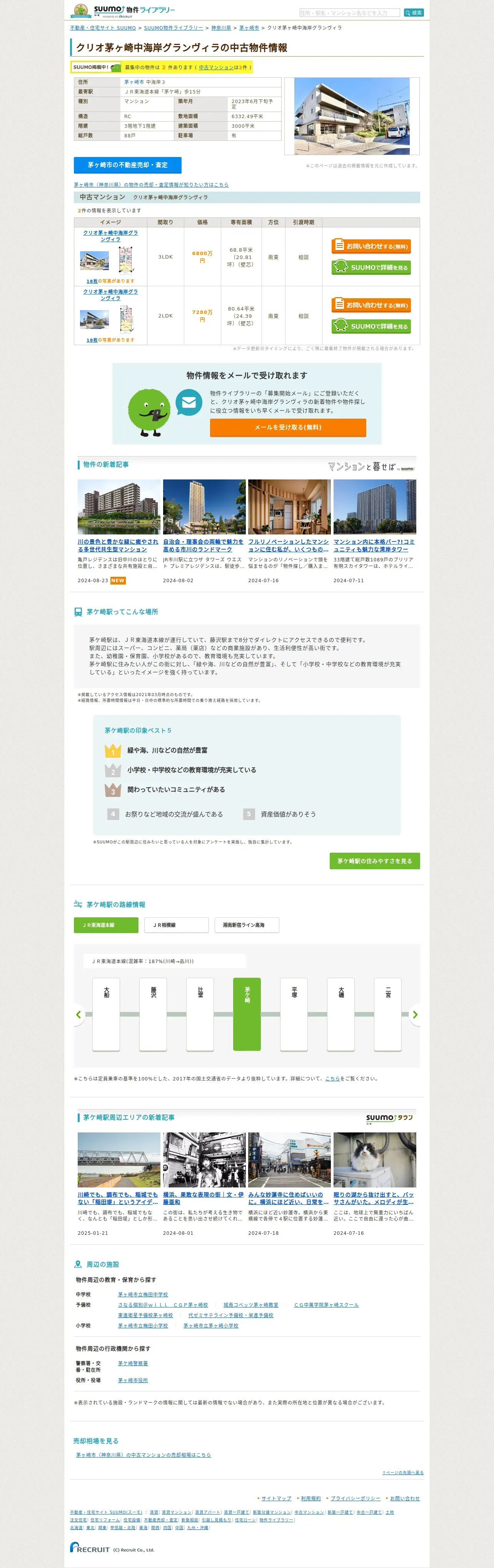Click SUUMOで詳細を見る for 7280万円 listing
This screenshot has height=1568, width=494.
click(371, 326)
